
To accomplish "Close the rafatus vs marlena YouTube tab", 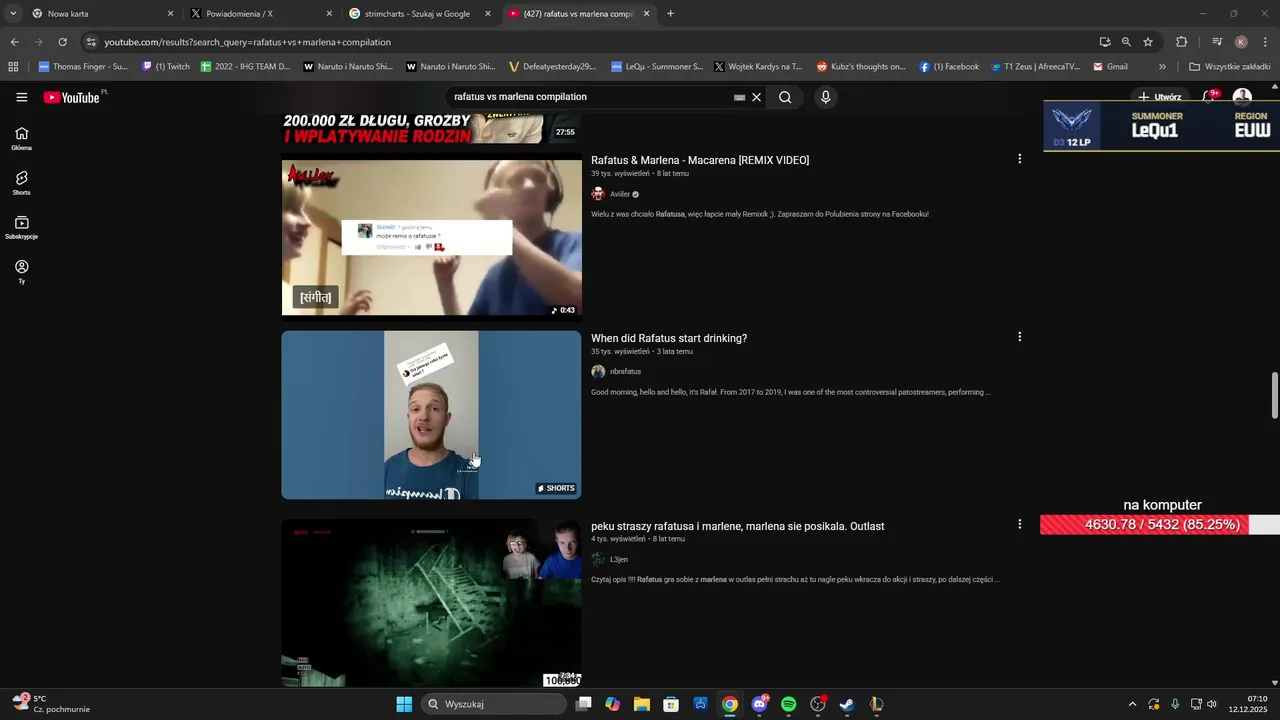I will click(646, 14).
